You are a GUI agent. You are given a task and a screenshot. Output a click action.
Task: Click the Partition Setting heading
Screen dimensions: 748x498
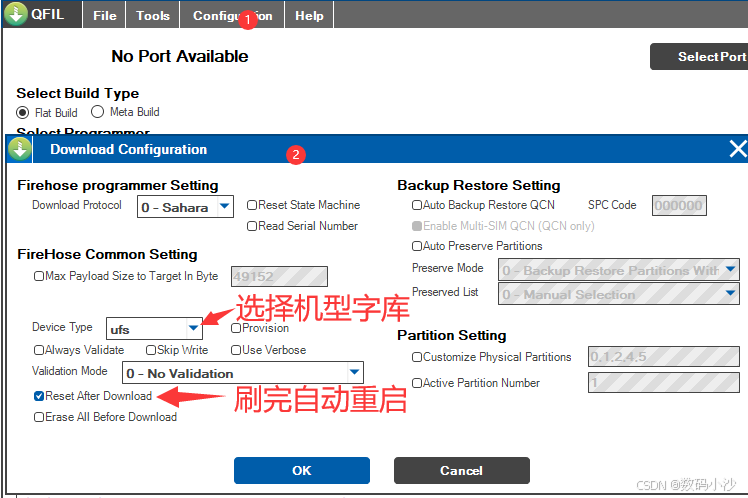tap(452, 335)
